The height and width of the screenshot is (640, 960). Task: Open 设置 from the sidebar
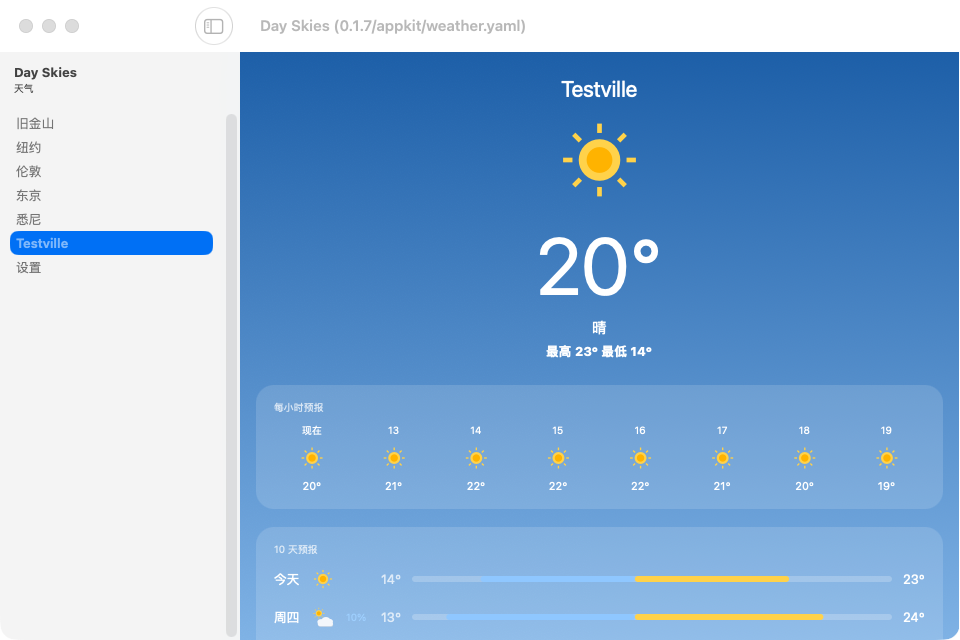[111, 268]
